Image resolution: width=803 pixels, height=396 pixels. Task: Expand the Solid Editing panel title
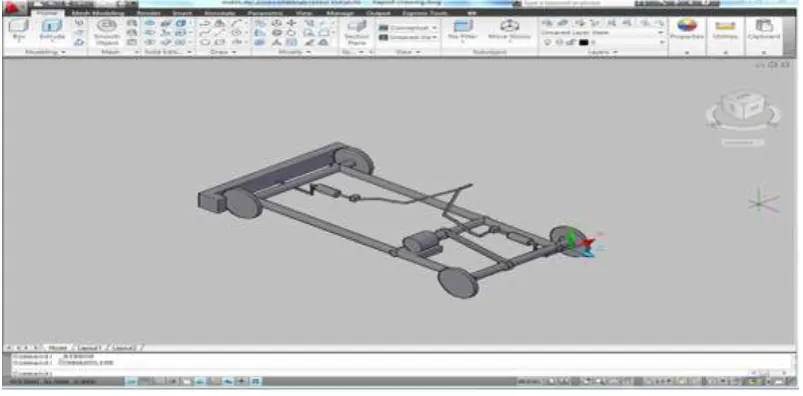click(x=167, y=52)
